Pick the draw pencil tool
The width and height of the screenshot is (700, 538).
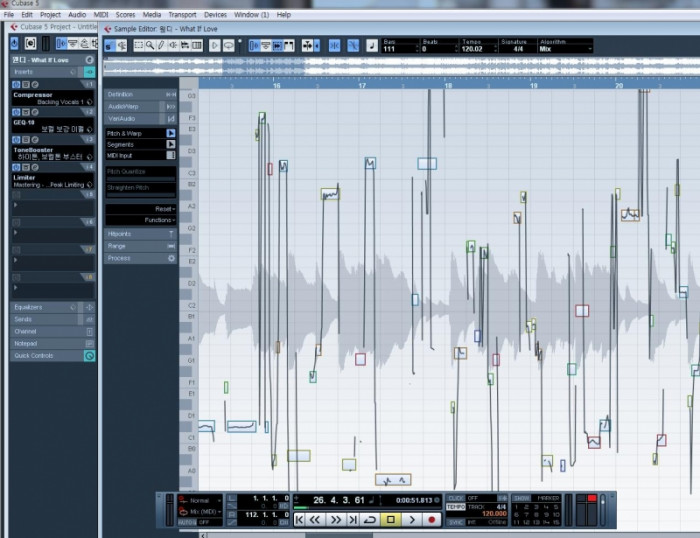point(160,46)
